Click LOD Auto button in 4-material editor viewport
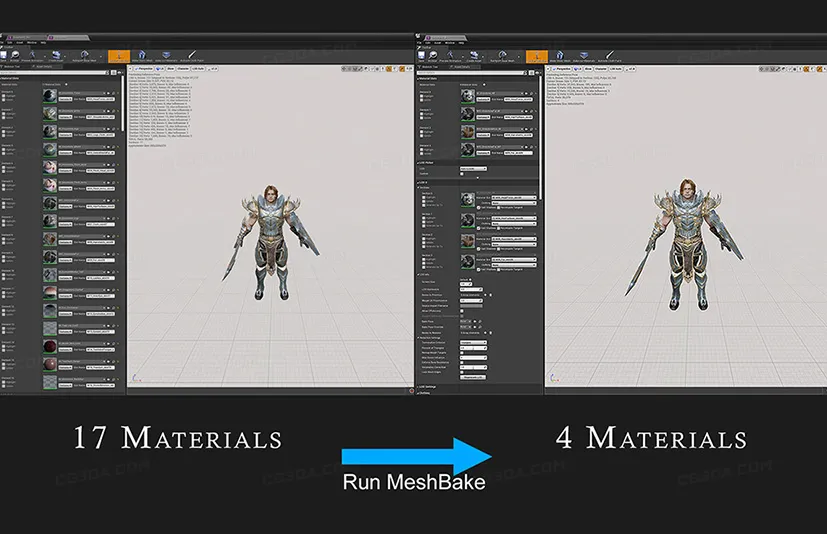827x534 pixels. [616, 69]
